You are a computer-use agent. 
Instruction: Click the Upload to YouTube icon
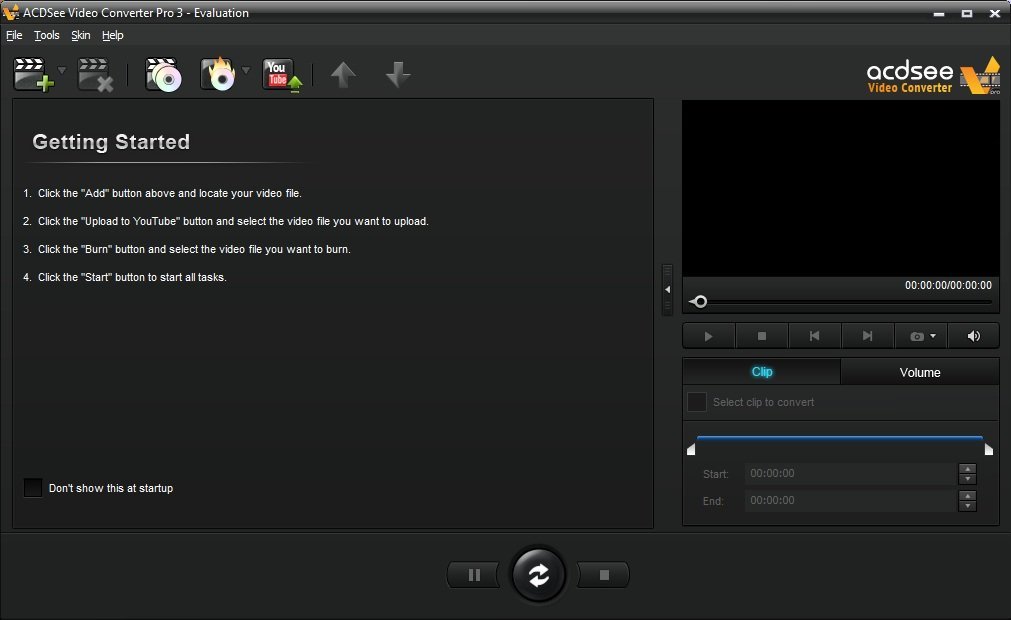[282, 75]
